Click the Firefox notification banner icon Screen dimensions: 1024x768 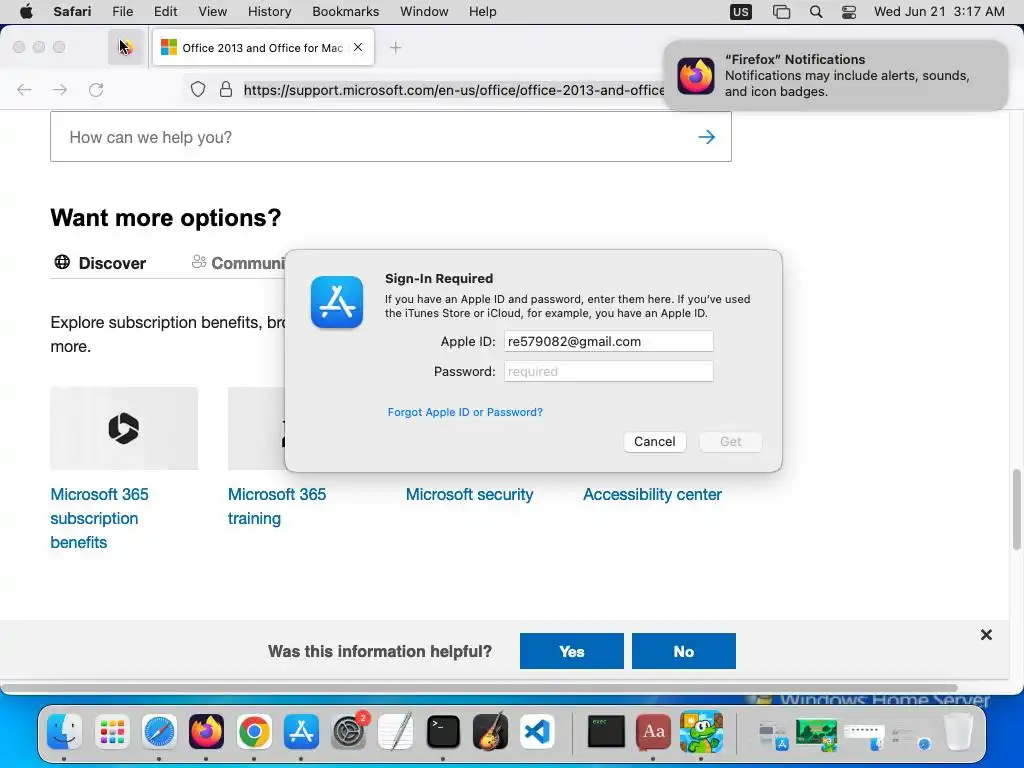[x=696, y=76]
